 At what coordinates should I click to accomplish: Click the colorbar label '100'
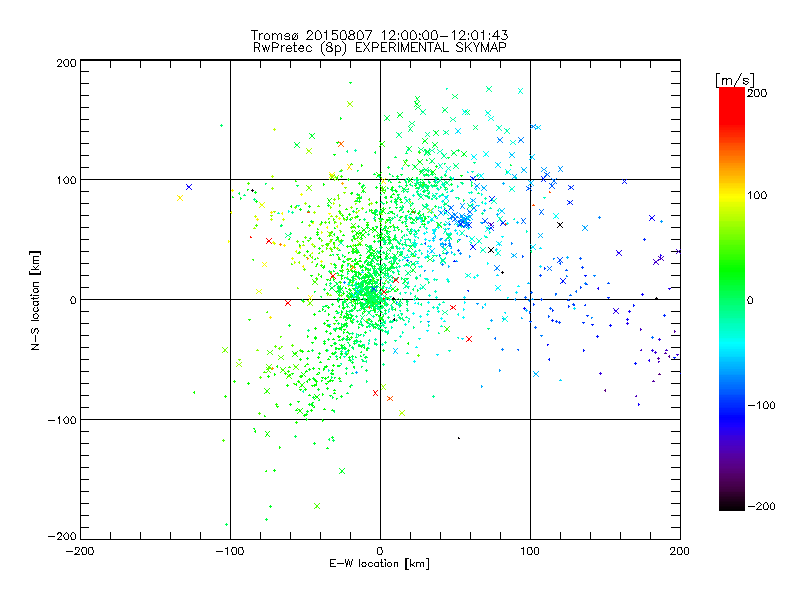[757, 195]
